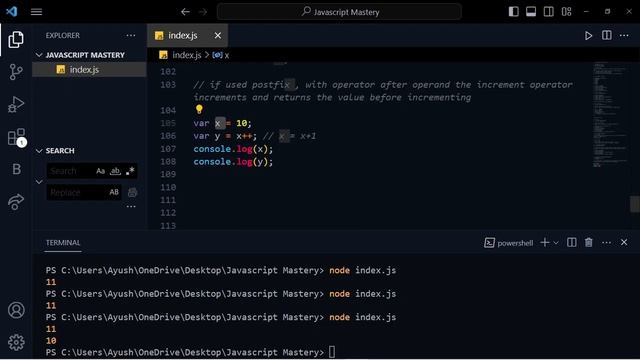Viewport: 640px width, 360px height.
Task: Click the code line 'var x = 10;'
Action: [x=222, y=123]
